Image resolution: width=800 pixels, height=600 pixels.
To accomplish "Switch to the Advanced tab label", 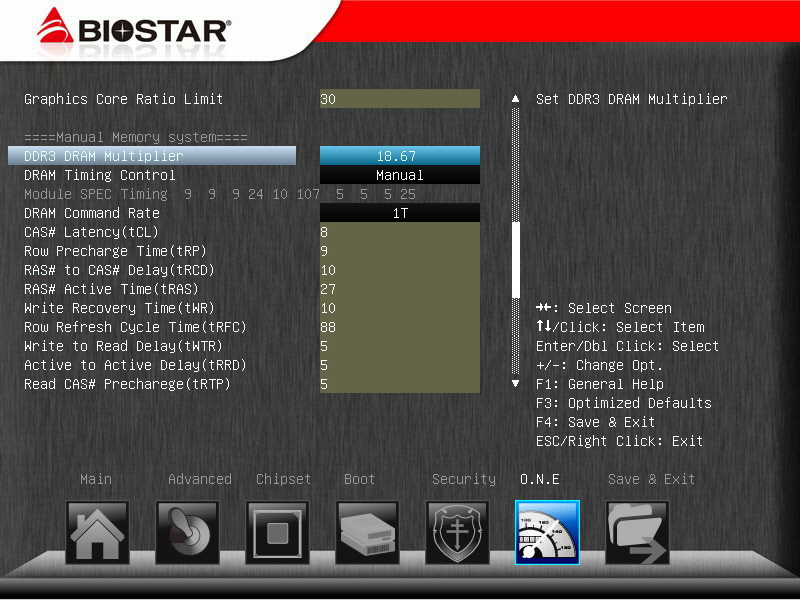I will [x=199, y=479].
